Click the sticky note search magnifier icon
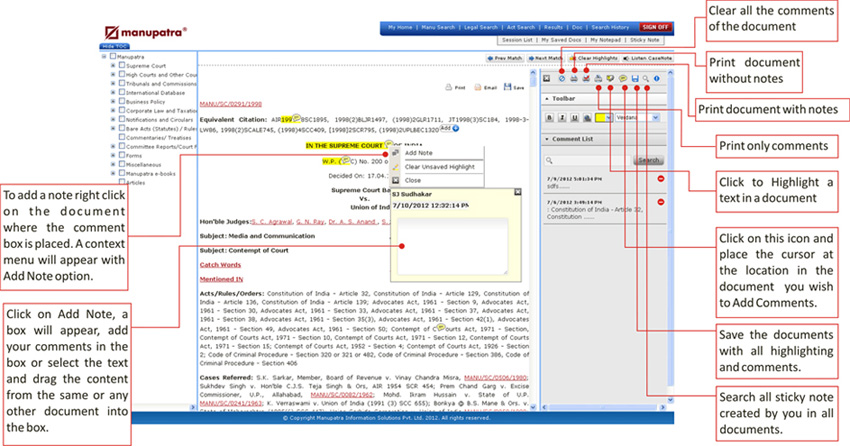Screen dimensions: 850x446 pos(646,79)
